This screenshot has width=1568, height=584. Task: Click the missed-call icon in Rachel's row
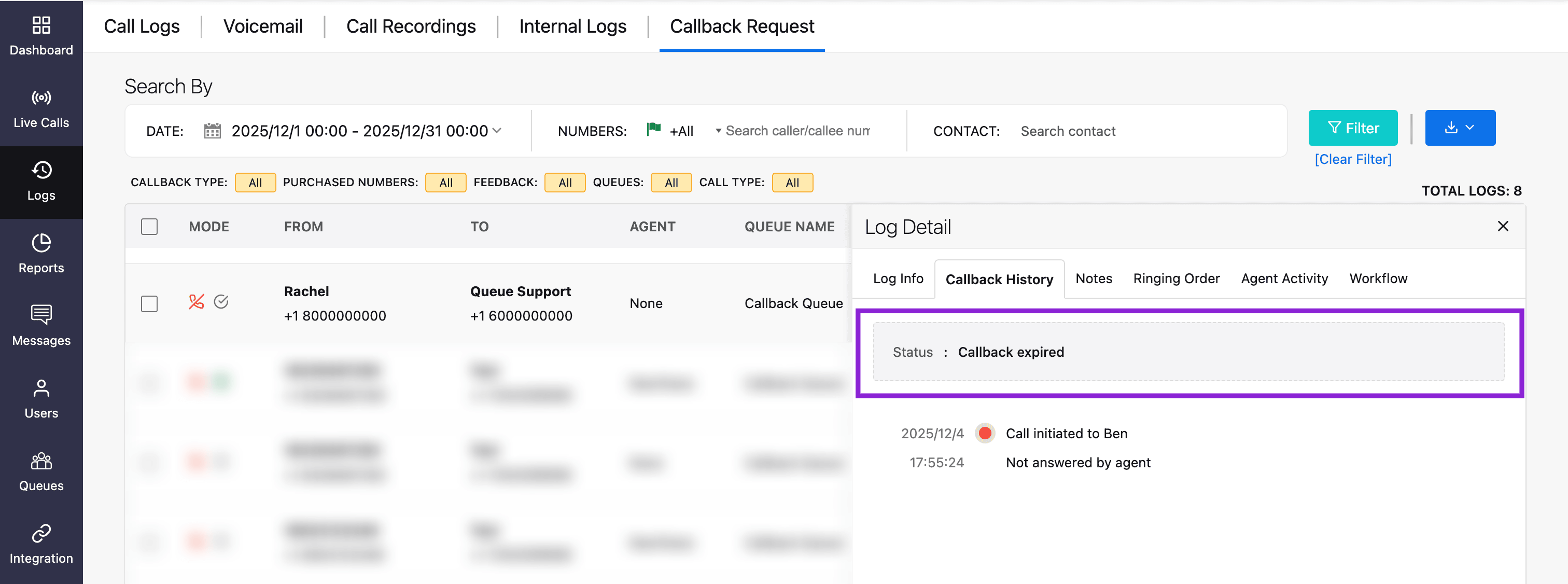196,301
